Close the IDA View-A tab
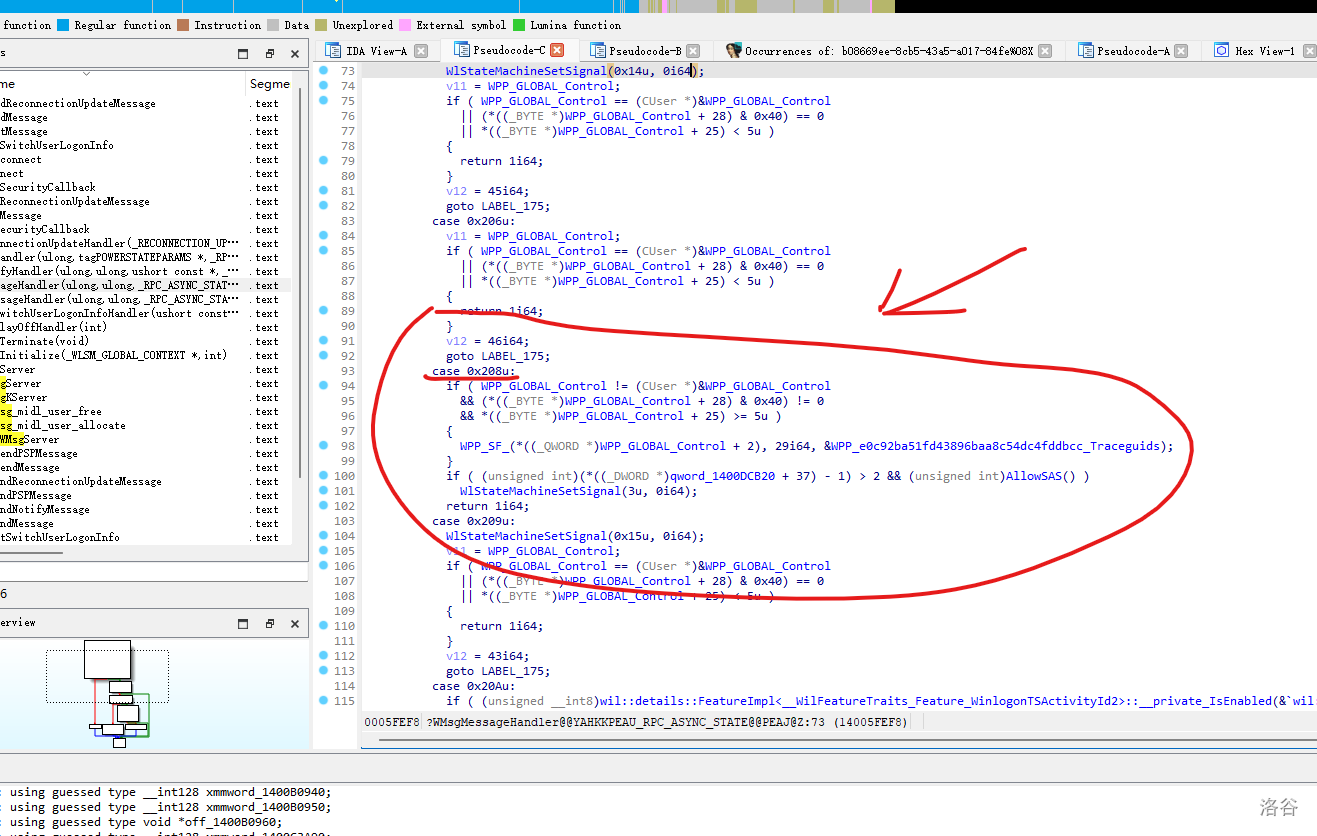Image resolution: width=1317 pixels, height=836 pixels. click(421, 51)
